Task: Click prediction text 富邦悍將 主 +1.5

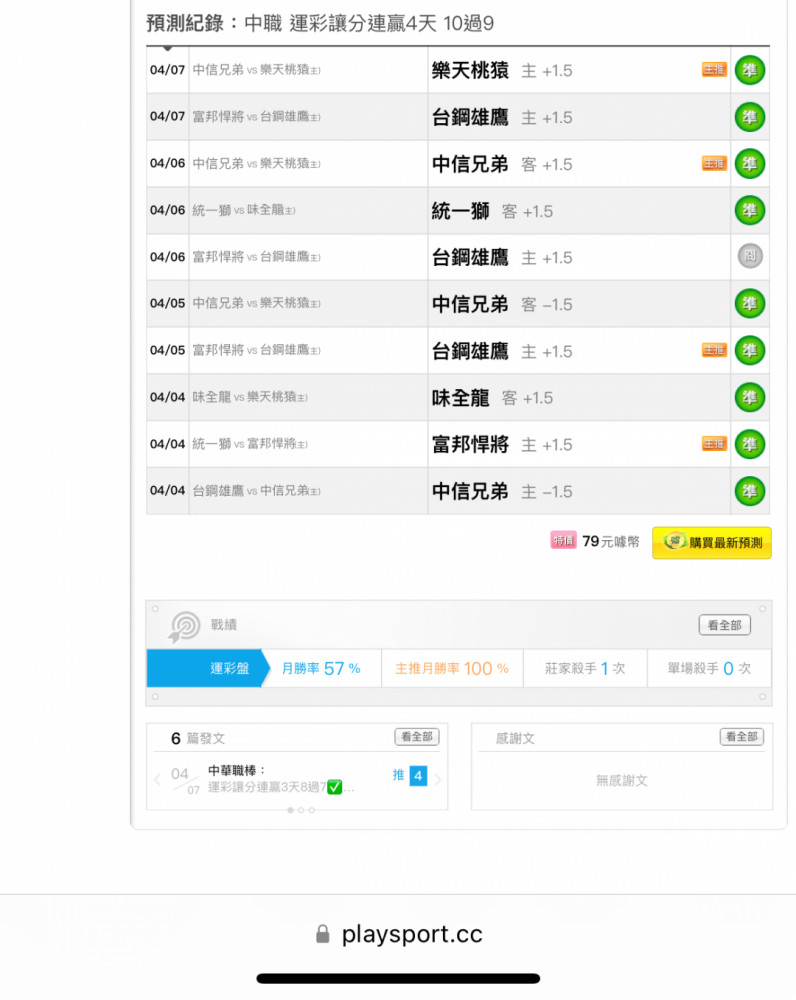Action: click(502, 445)
